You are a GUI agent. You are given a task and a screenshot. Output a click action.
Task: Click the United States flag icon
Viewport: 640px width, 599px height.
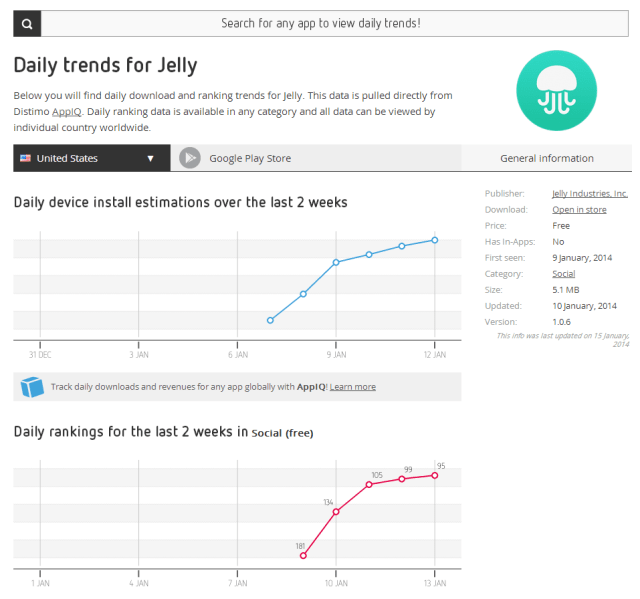pyautogui.click(x=25, y=158)
